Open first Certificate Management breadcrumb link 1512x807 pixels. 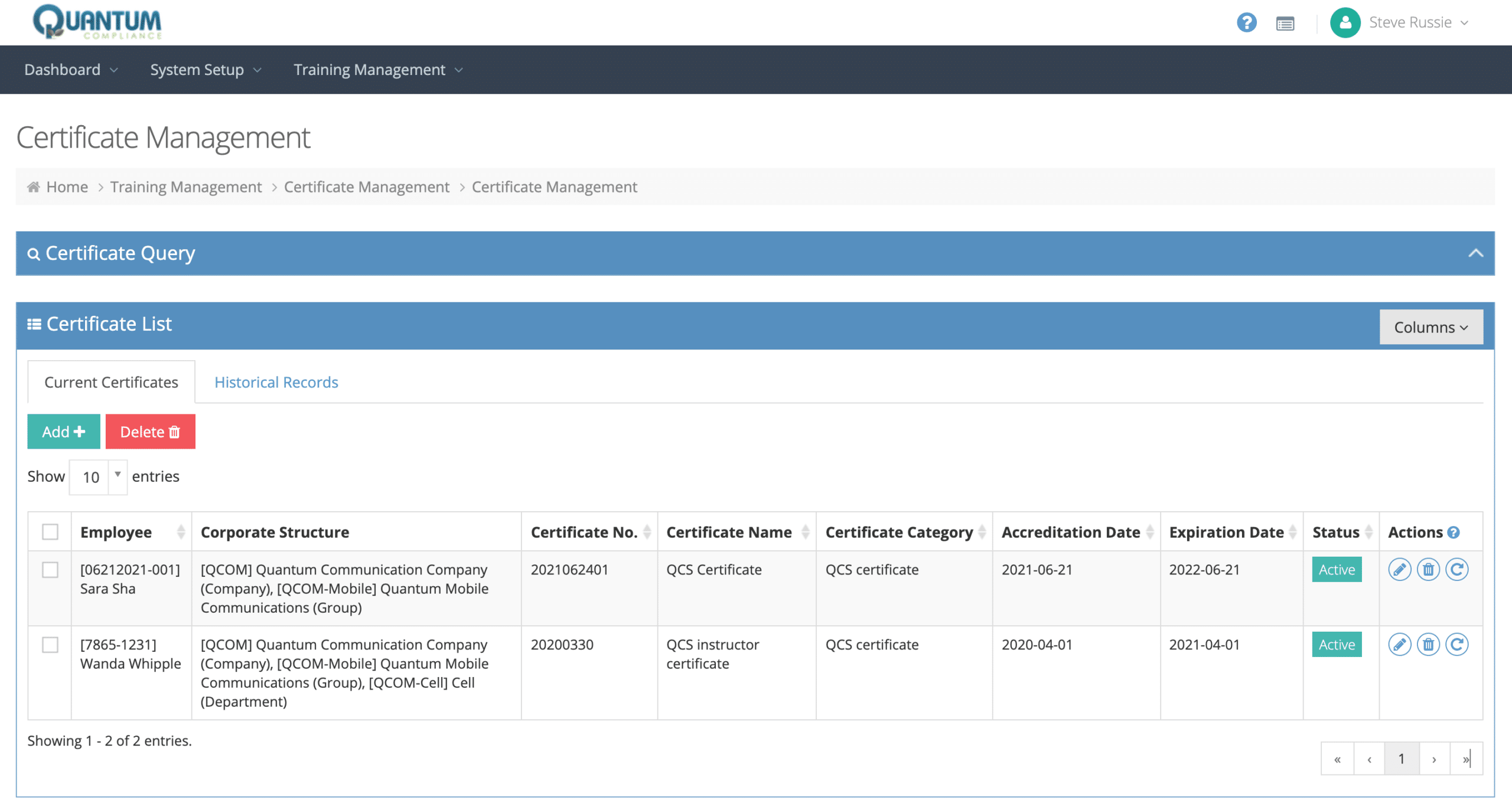[366, 187]
